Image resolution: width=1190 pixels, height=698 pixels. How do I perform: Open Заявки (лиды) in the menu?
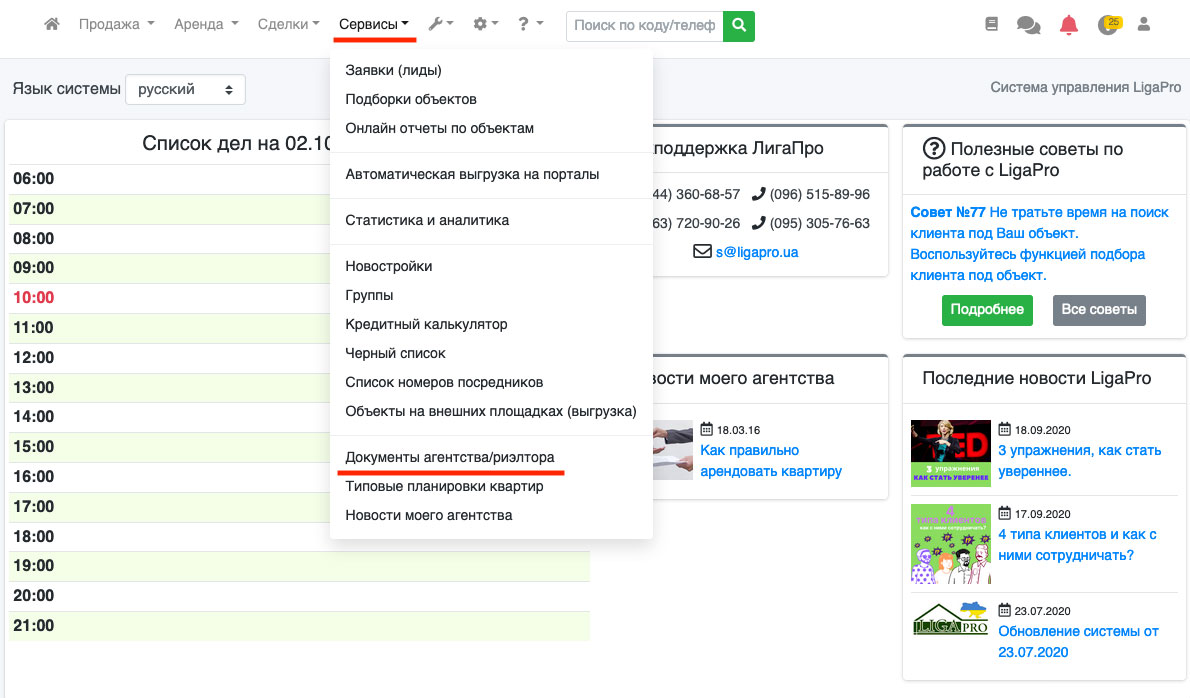pyautogui.click(x=393, y=70)
